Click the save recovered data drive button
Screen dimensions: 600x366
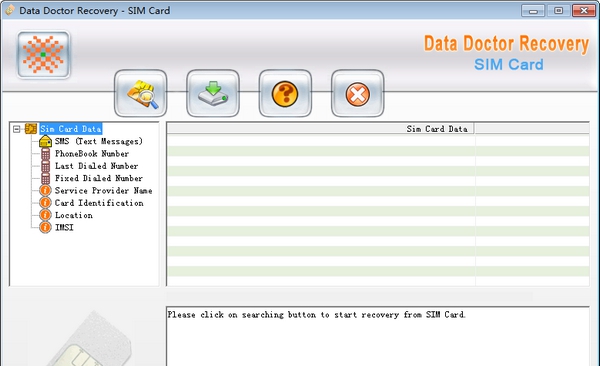(213, 93)
